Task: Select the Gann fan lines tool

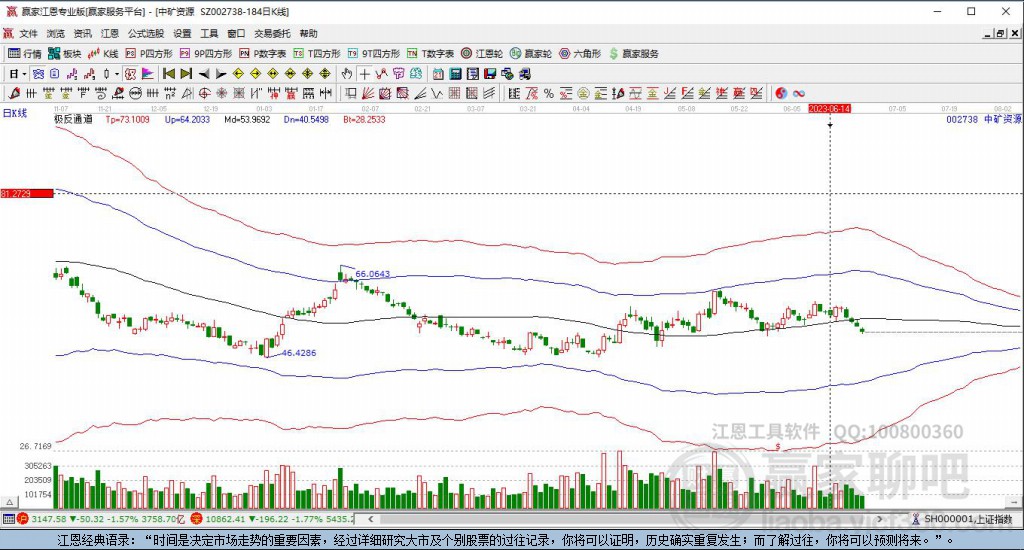Action: pyautogui.click(x=368, y=93)
